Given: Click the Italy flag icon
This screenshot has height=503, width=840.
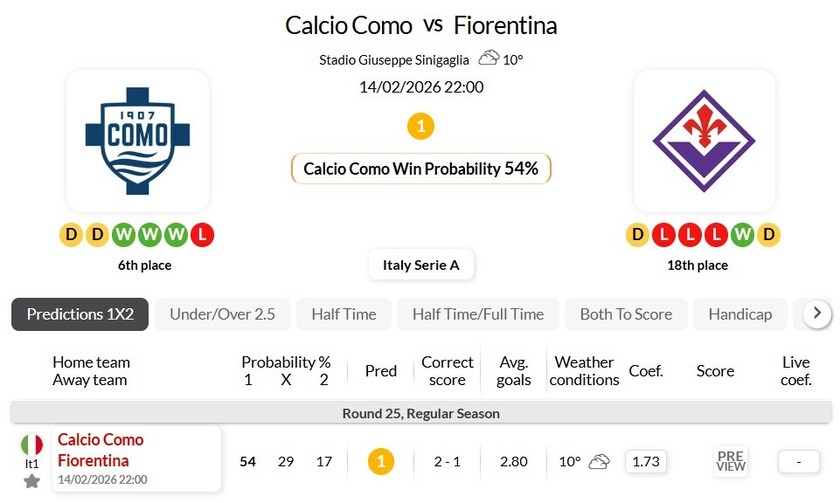Looking at the screenshot, I should [x=32, y=445].
